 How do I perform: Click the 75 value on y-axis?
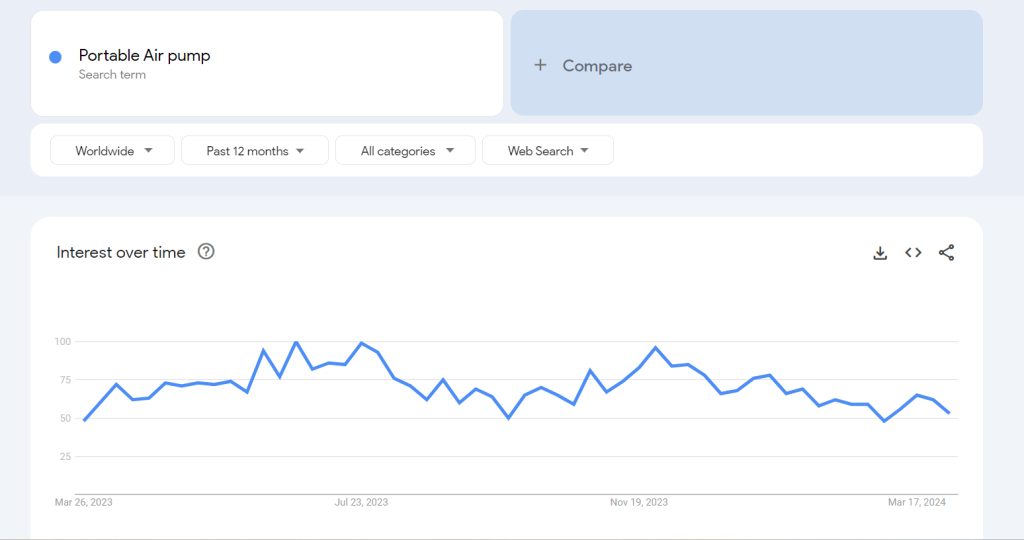65,380
